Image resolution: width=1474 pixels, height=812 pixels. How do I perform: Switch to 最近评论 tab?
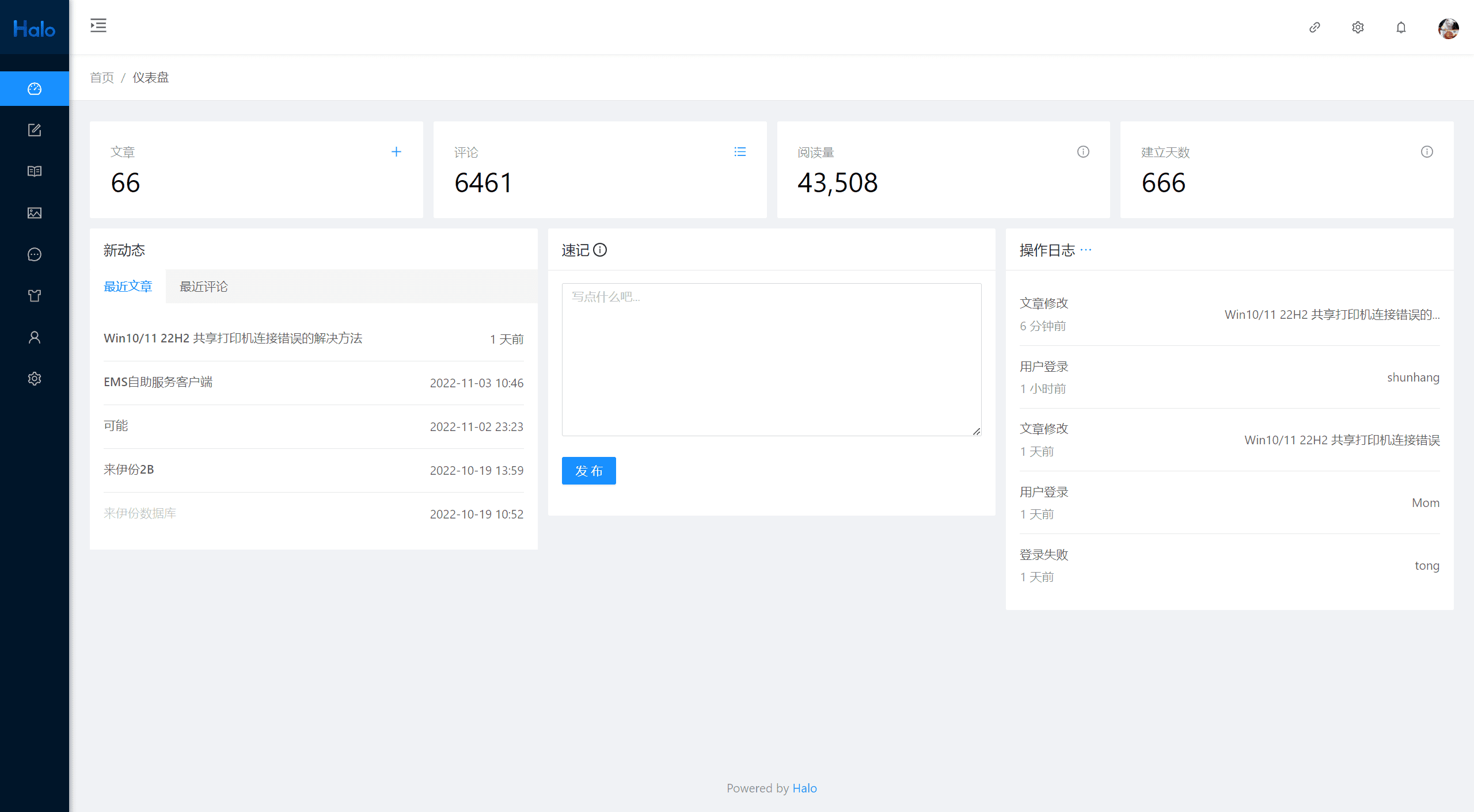pyautogui.click(x=204, y=287)
